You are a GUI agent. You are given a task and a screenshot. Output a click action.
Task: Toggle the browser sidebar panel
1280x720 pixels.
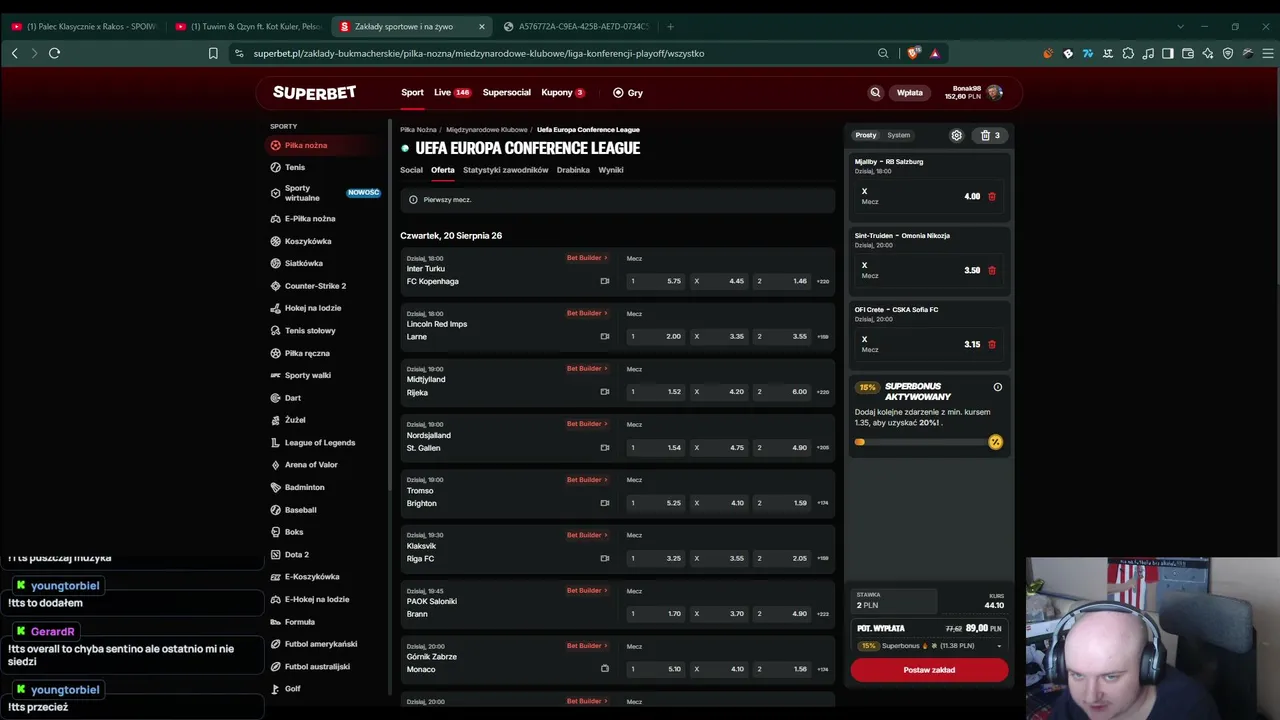point(1168,53)
